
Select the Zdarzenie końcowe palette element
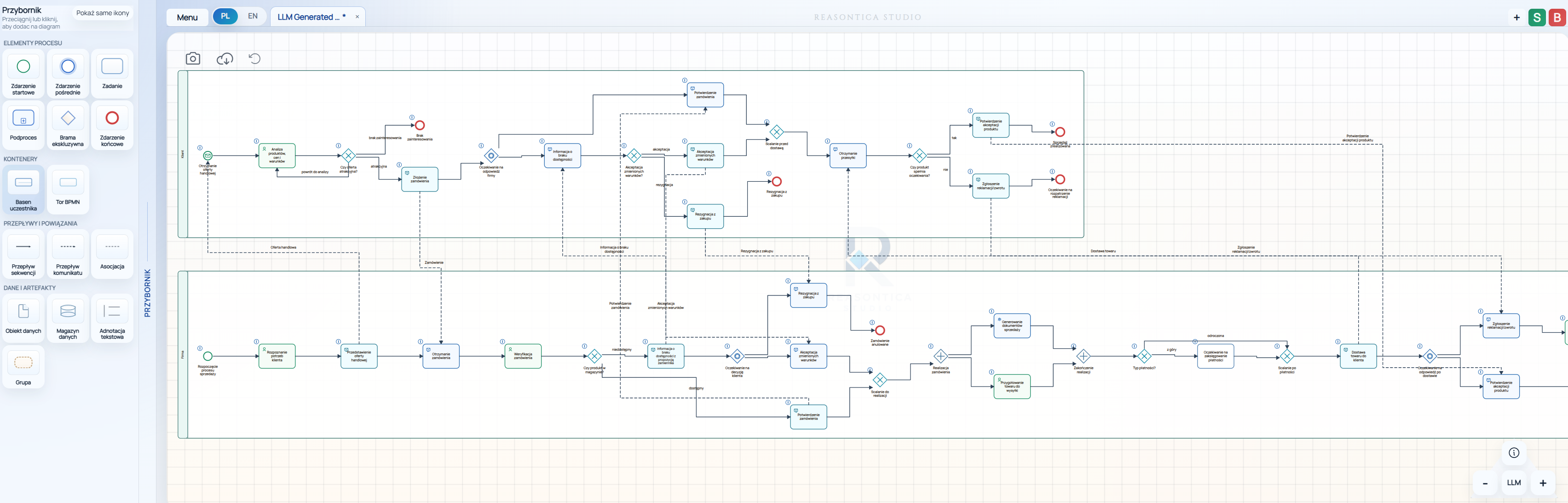click(112, 126)
